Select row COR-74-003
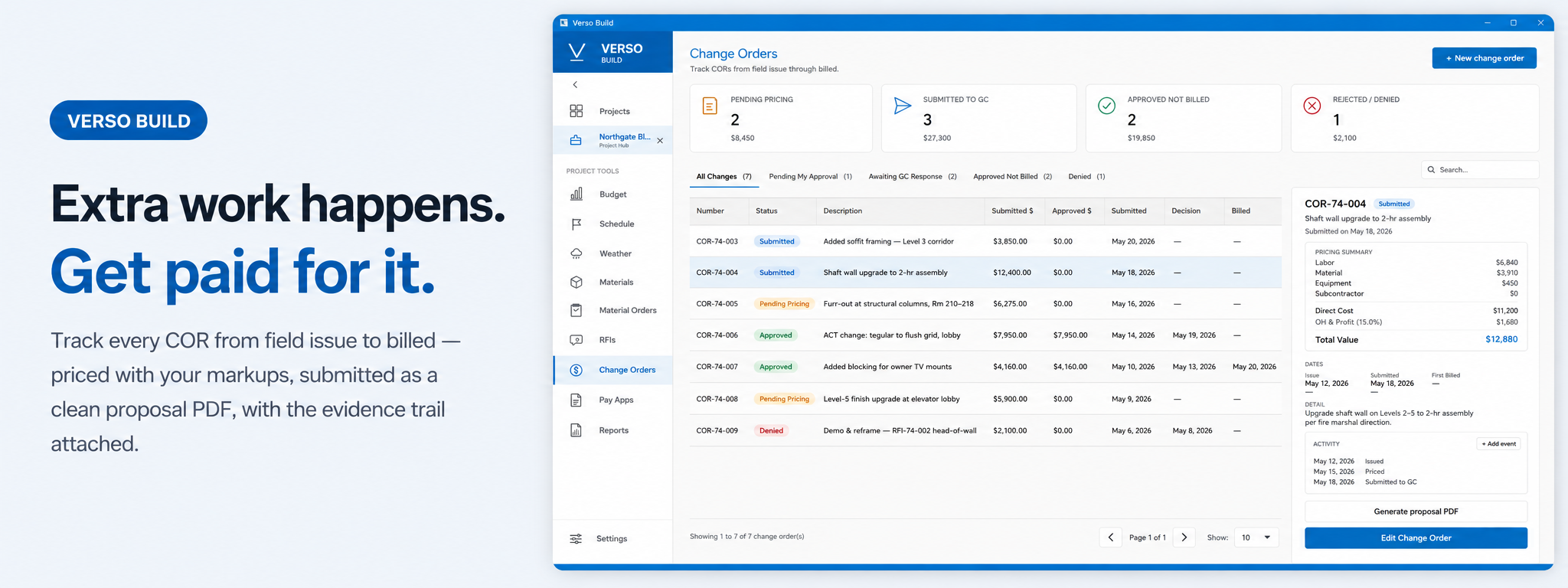The height and width of the screenshot is (588, 1568). tap(985, 241)
